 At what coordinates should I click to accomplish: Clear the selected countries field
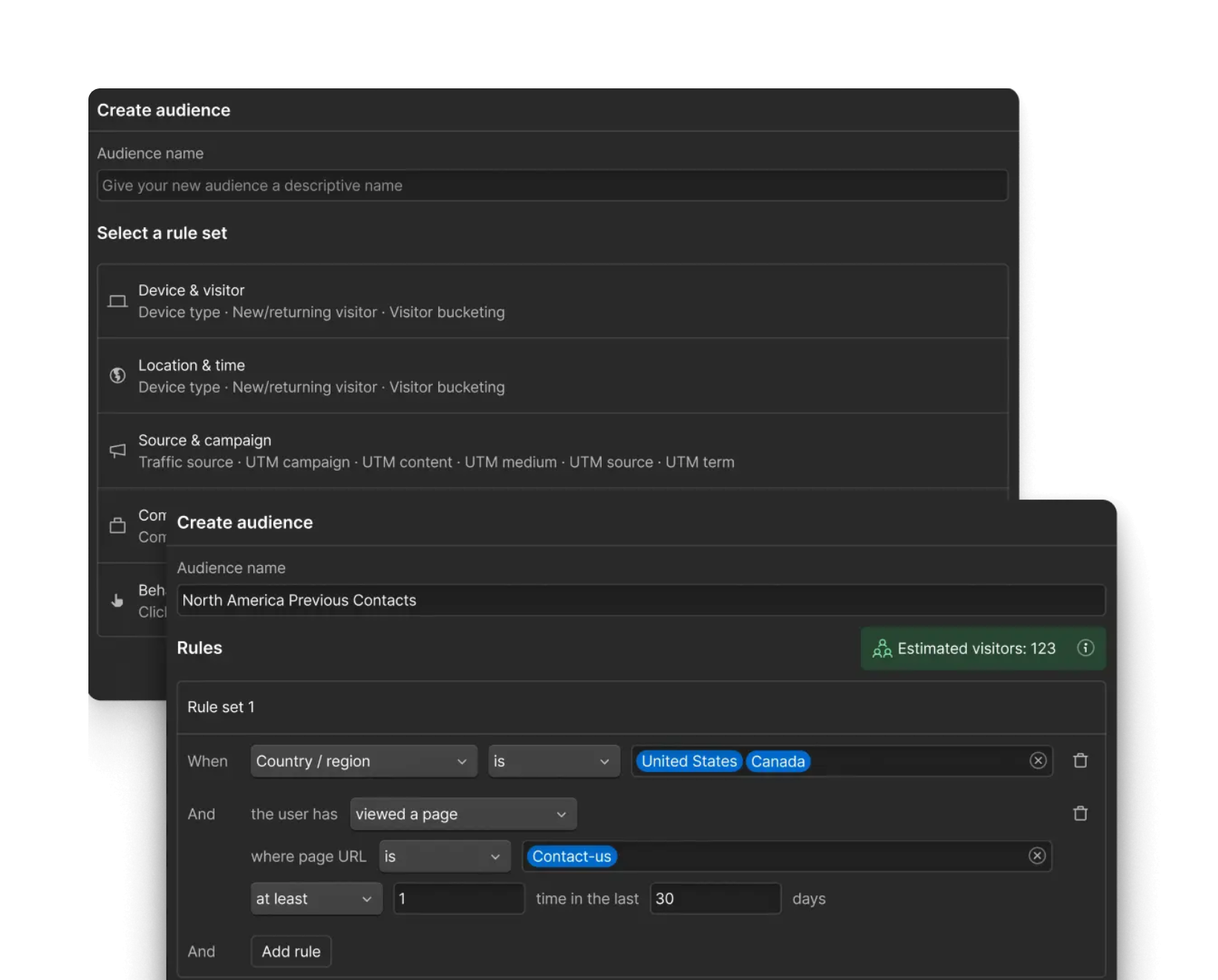1038,761
